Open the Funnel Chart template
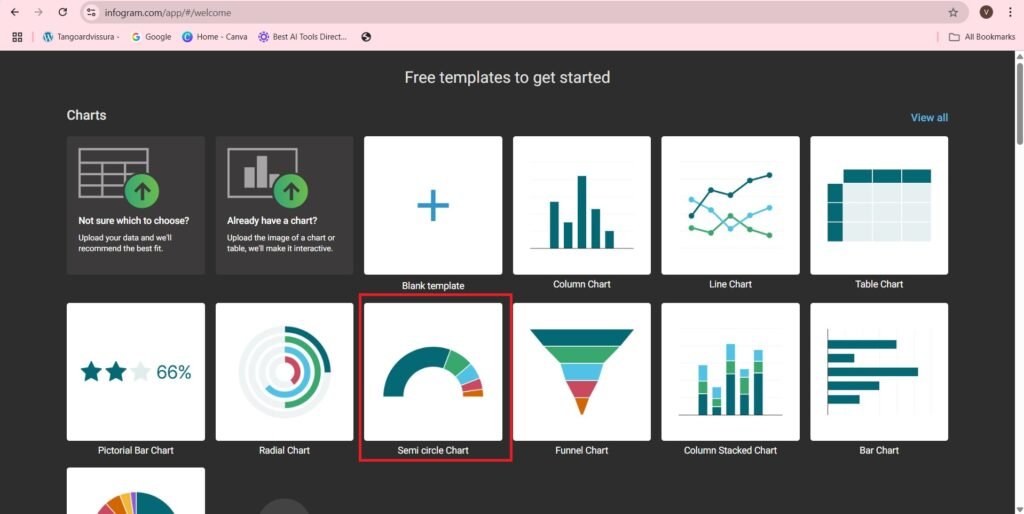 click(x=582, y=372)
